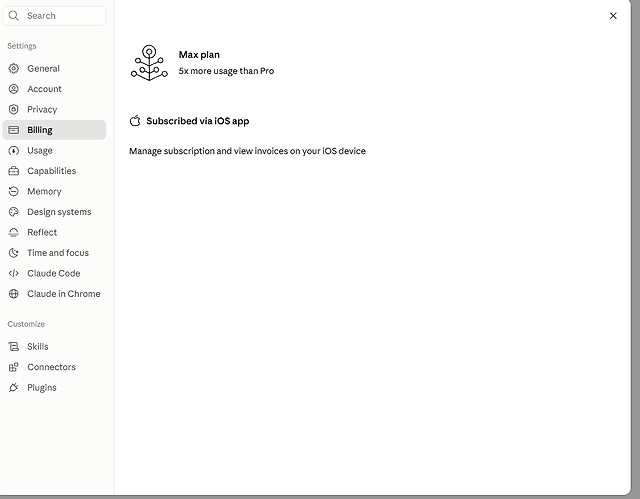Open Claude Code settings
This screenshot has height=499, width=640.
(54, 273)
